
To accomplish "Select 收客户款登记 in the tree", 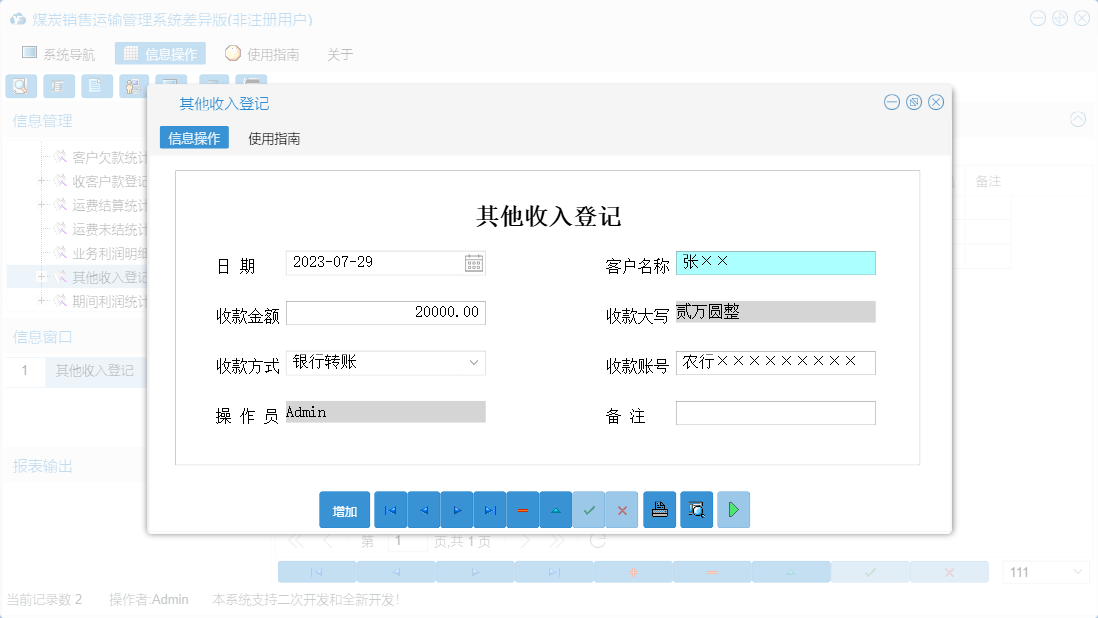I will coord(110,182).
